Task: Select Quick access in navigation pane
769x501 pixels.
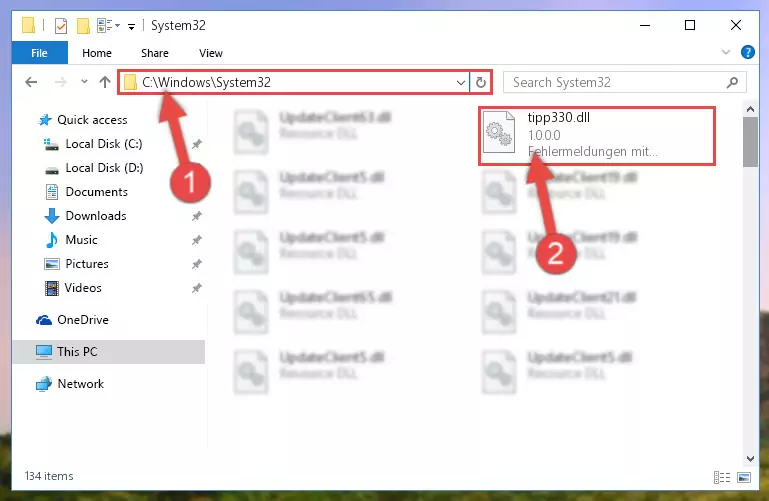Action: [92, 120]
